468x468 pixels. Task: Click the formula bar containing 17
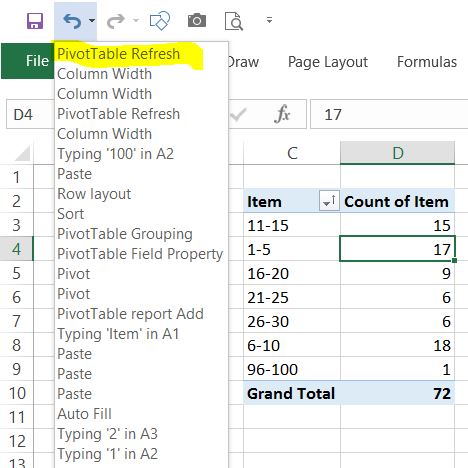(389, 114)
